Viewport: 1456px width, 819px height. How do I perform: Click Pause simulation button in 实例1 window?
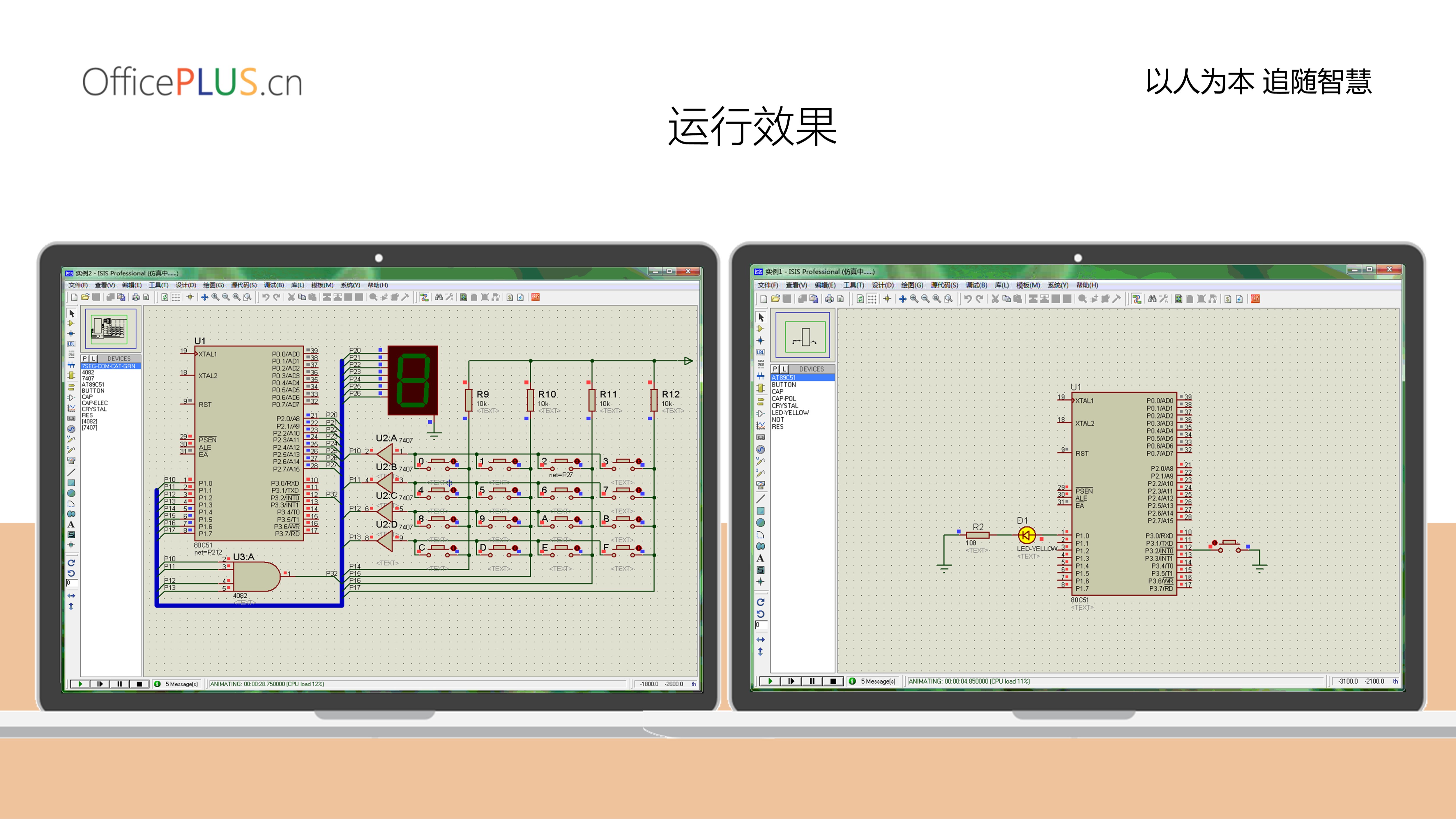[x=812, y=681]
